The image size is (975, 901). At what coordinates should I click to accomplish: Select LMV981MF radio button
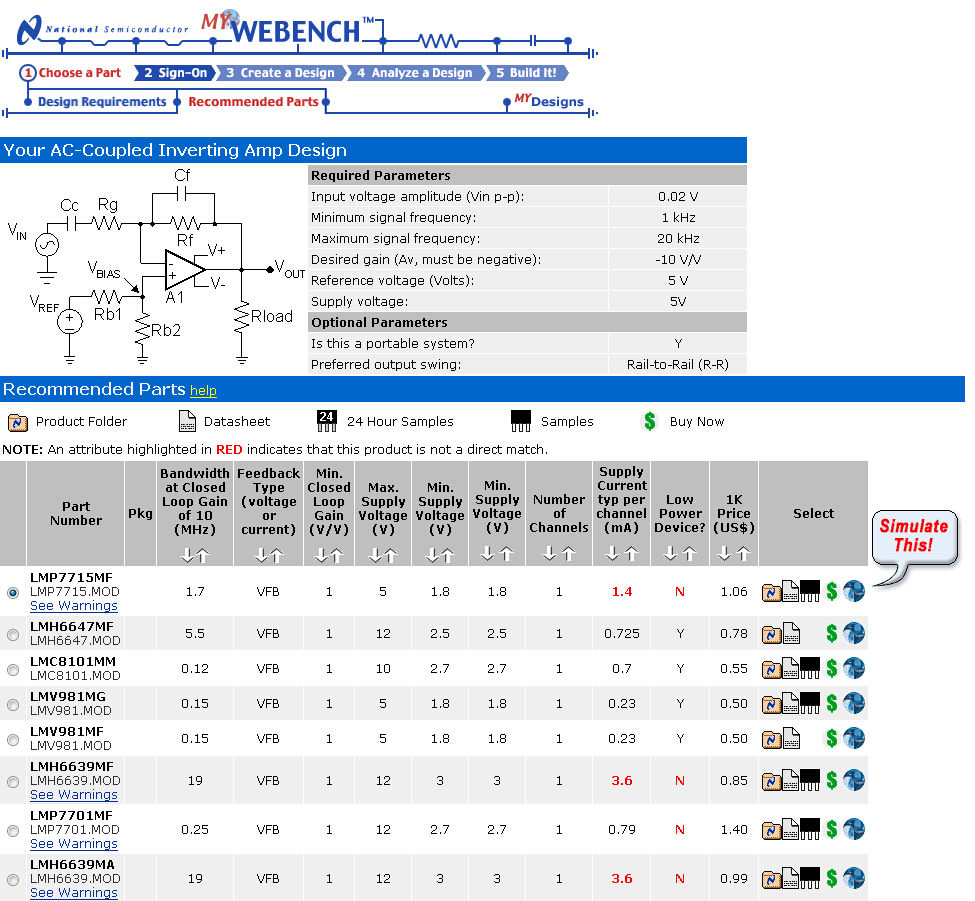click(x=13, y=740)
